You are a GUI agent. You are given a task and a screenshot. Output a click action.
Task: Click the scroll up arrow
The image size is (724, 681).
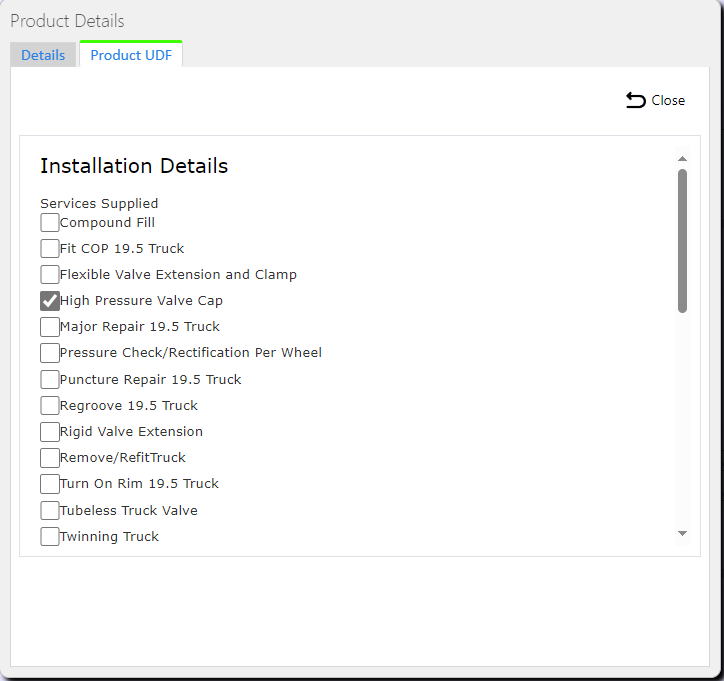pos(682,159)
